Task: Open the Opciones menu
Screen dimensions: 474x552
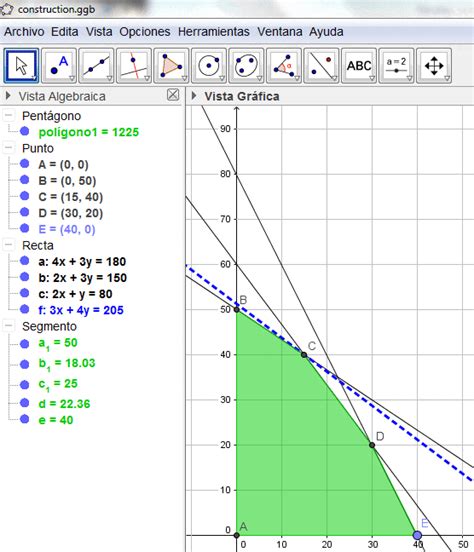Action: [145, 32]
